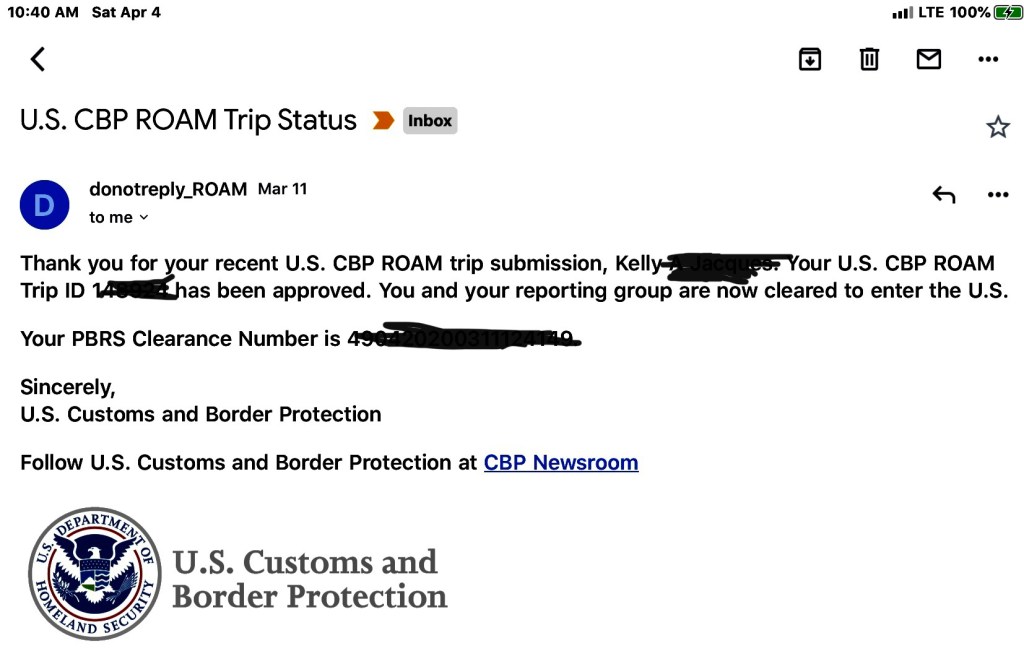Reply using the curved arrow icon
1024x672 pixels.
pos(943,195)
